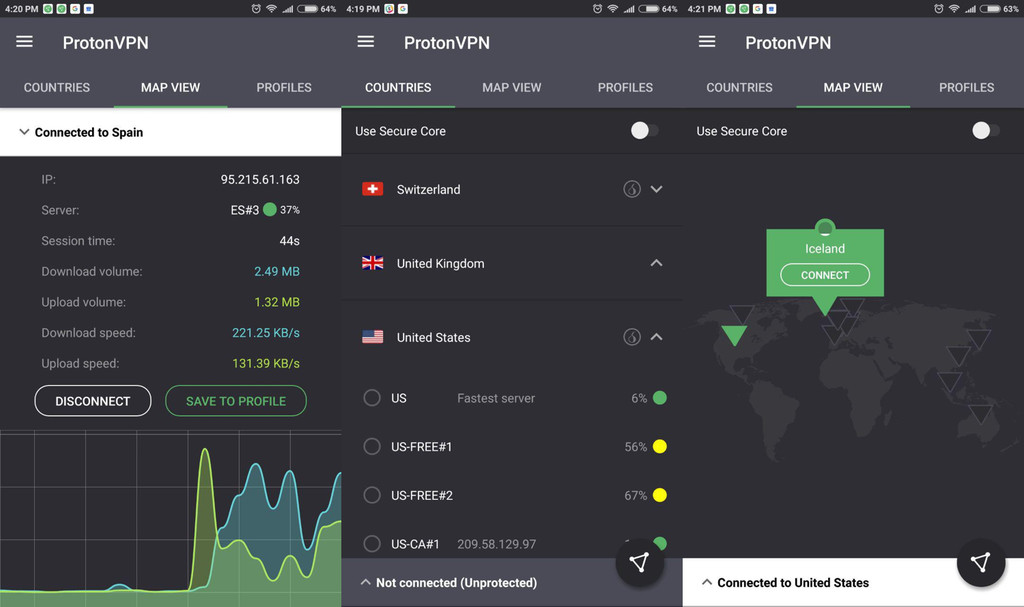
Task: Select US-FREE#1 radio button
Action: coord(372,447)
